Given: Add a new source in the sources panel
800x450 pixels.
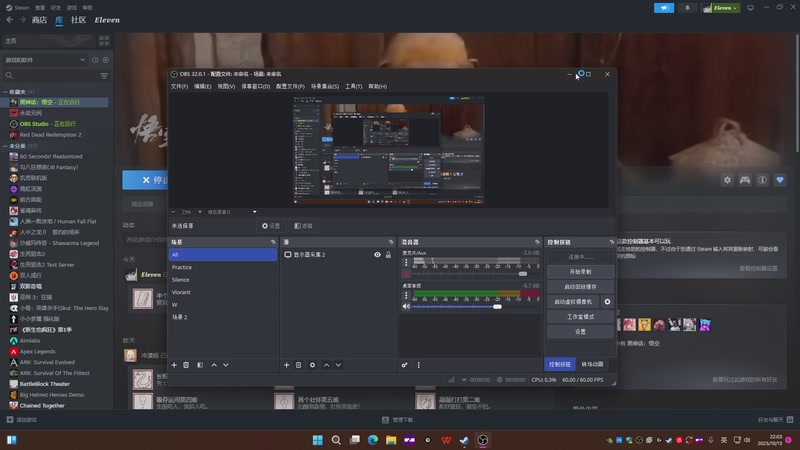Looking at the screenshot, I should (287, 365).
